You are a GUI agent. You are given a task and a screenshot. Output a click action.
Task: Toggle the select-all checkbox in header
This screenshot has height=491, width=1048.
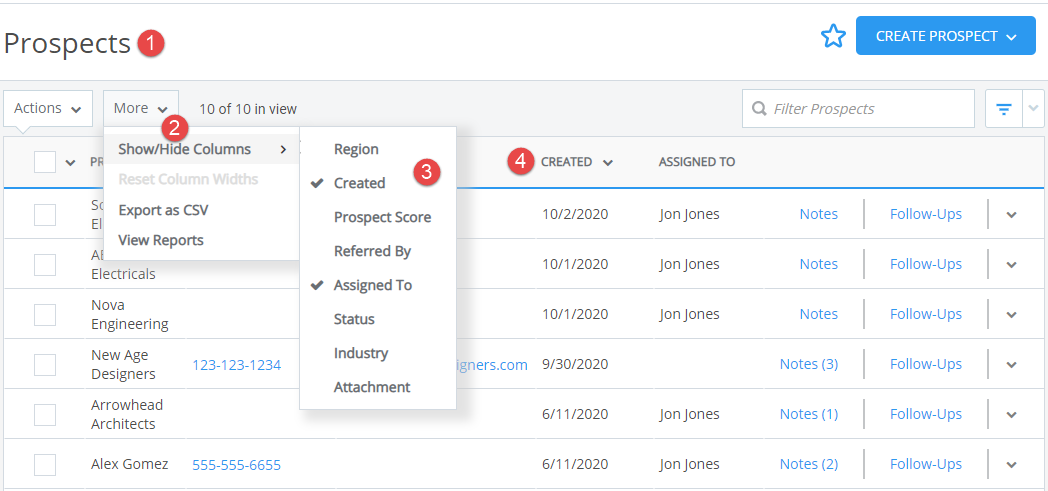pyautogui.click(x=45, y=162)
